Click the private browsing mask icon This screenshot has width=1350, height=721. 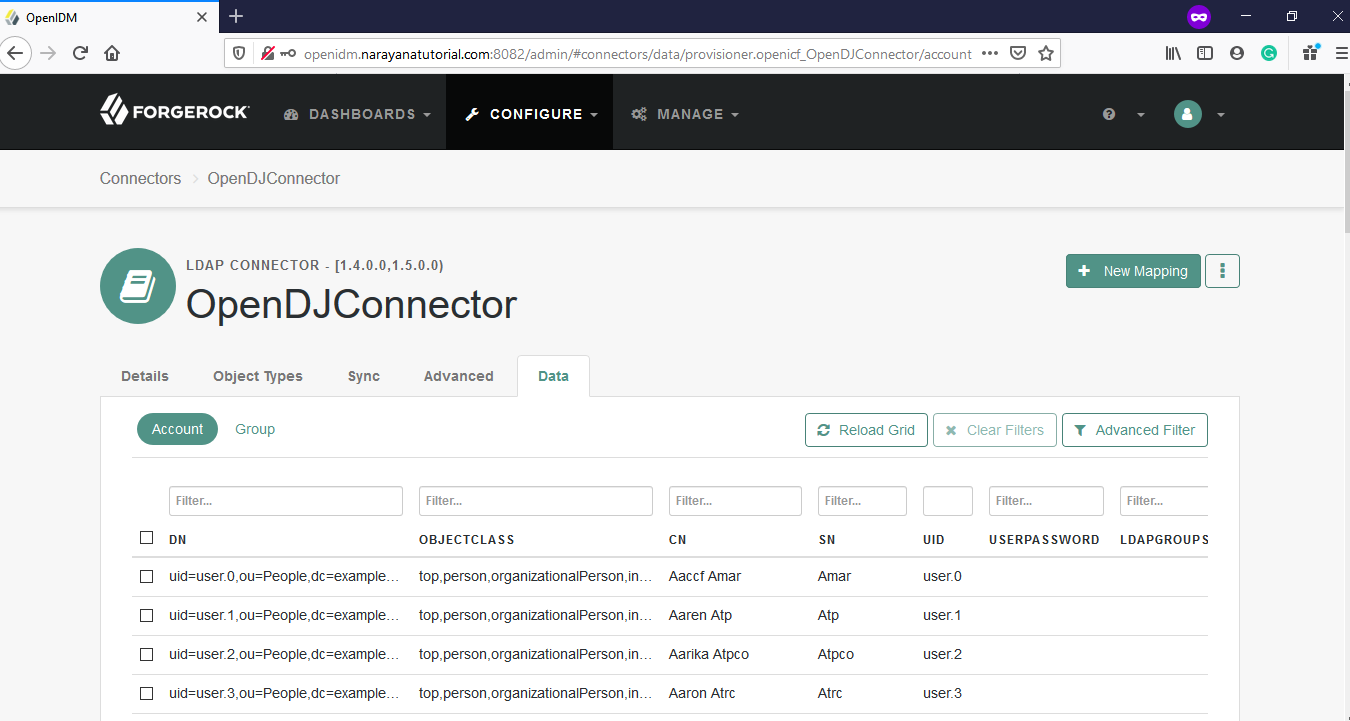pos(1198,17)
